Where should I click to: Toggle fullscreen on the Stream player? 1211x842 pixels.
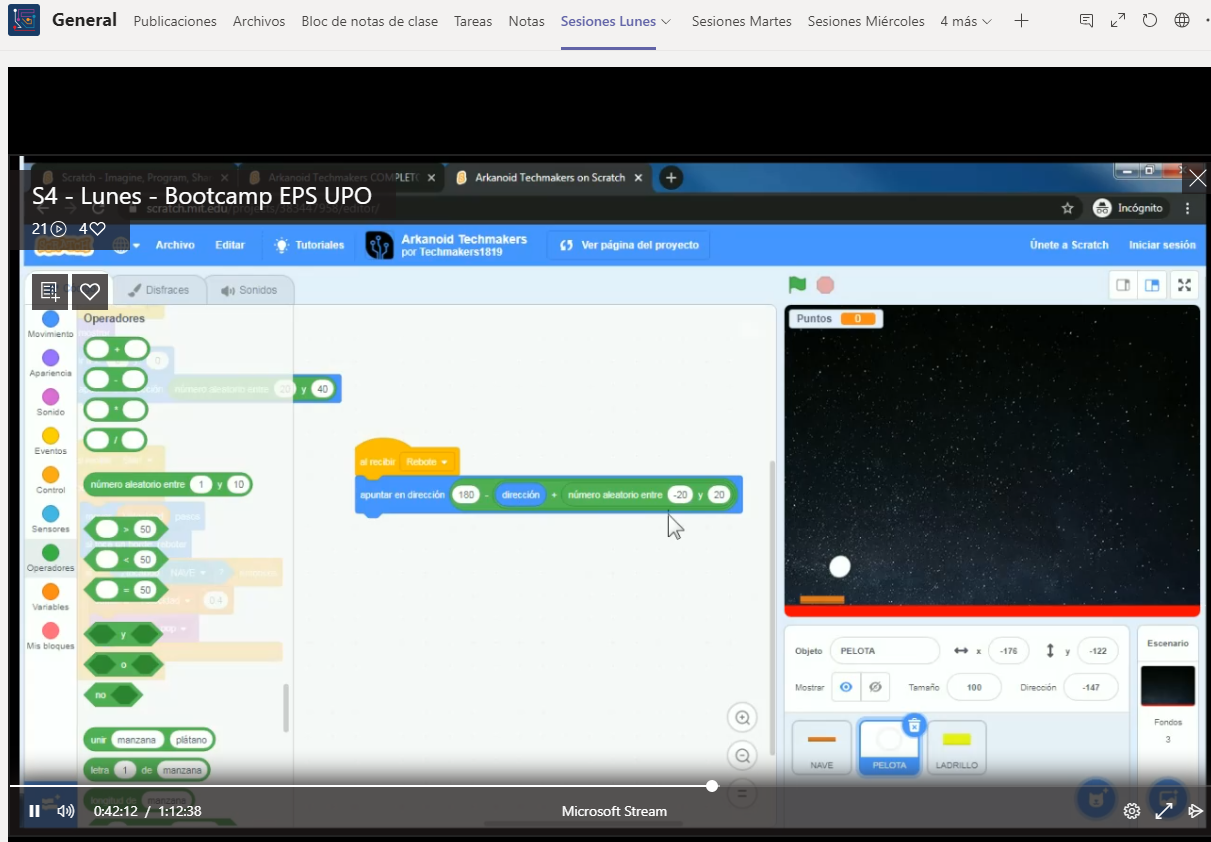coord(1164,811)
